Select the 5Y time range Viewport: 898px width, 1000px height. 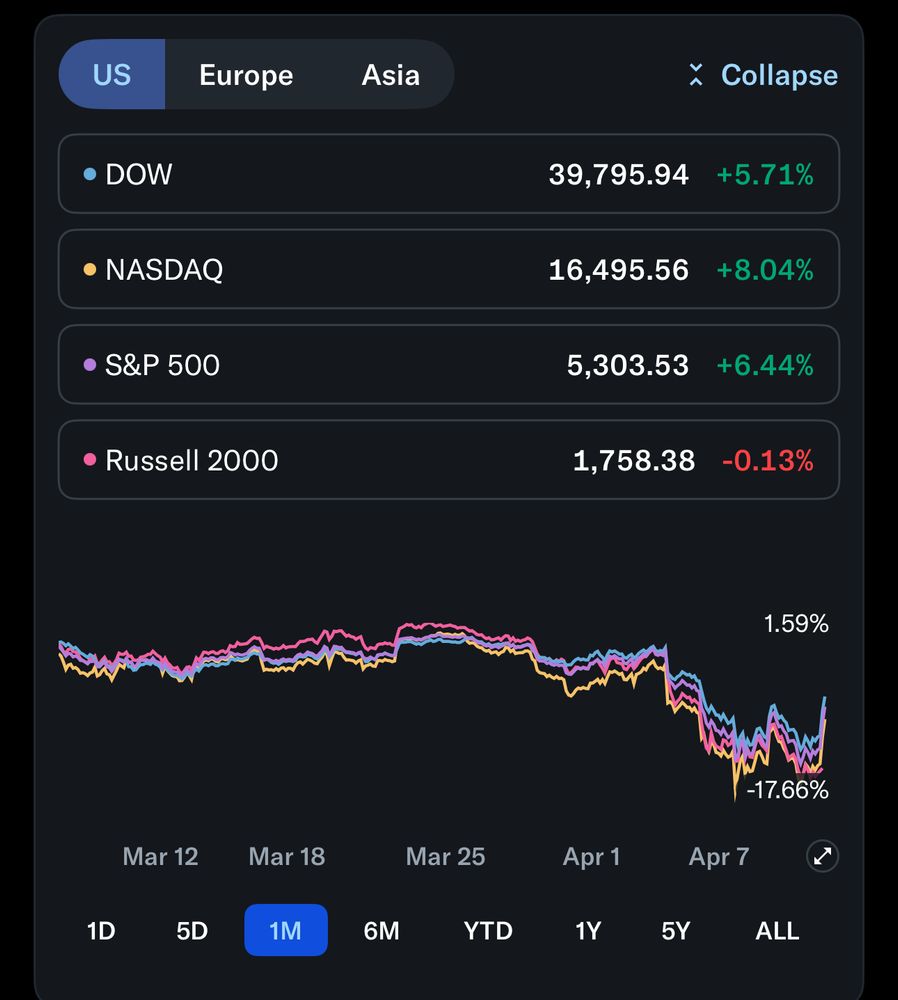(x=675, y=930)
